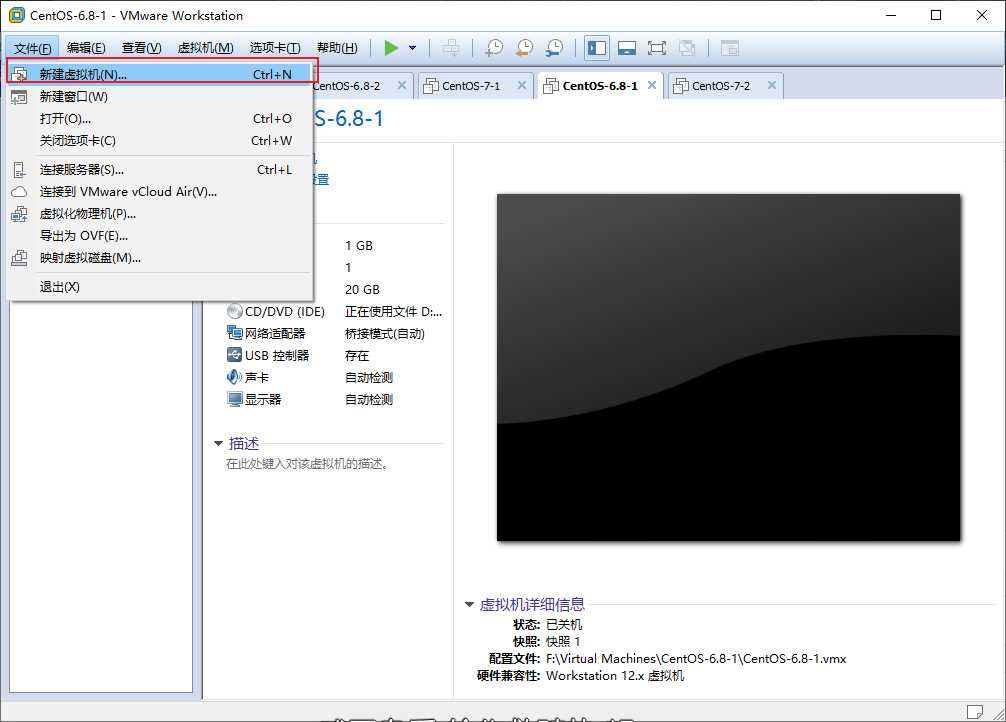
Task: Choose 连接服务器(S)... menu entry
Action: click(x=159, y=170)
